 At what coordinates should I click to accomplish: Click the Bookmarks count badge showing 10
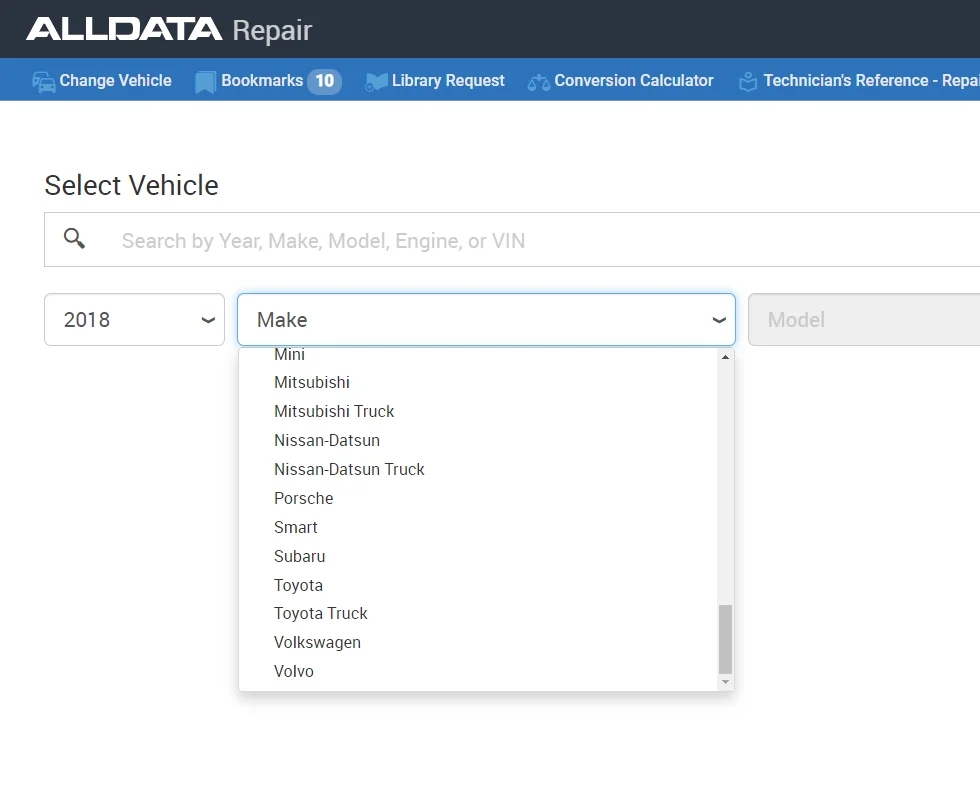click(x=324, y=81)
